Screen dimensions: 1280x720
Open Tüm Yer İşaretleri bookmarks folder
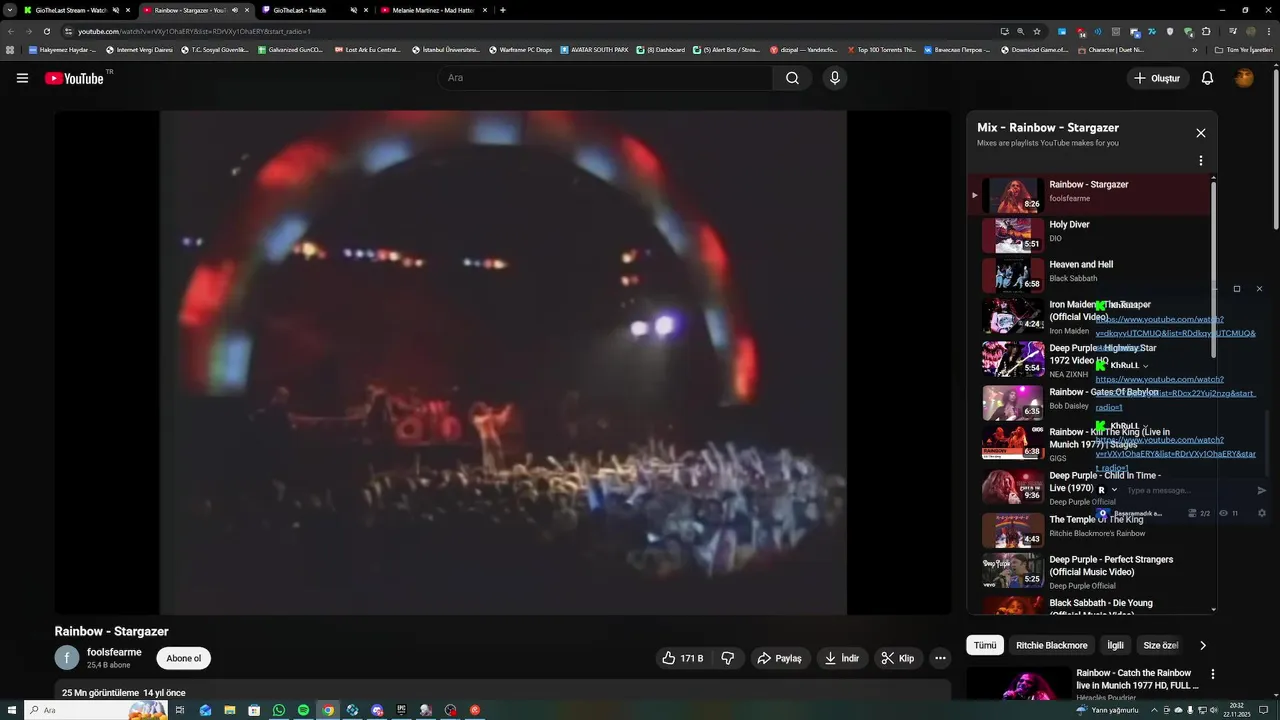1243,49
